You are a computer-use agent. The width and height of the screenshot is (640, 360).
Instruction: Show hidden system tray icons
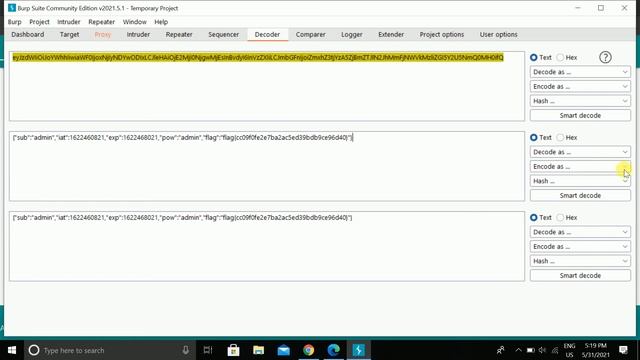518,350
